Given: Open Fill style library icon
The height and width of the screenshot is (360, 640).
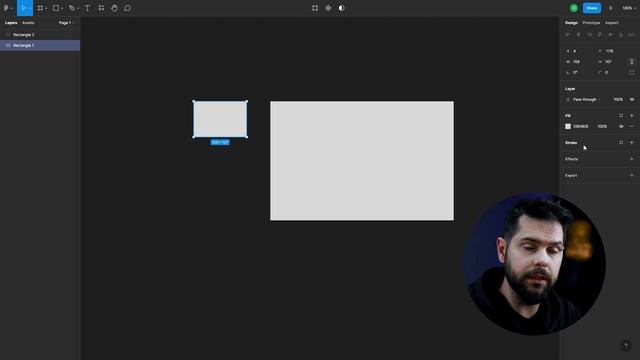Looking at the screenshot, I should point(621,116).
